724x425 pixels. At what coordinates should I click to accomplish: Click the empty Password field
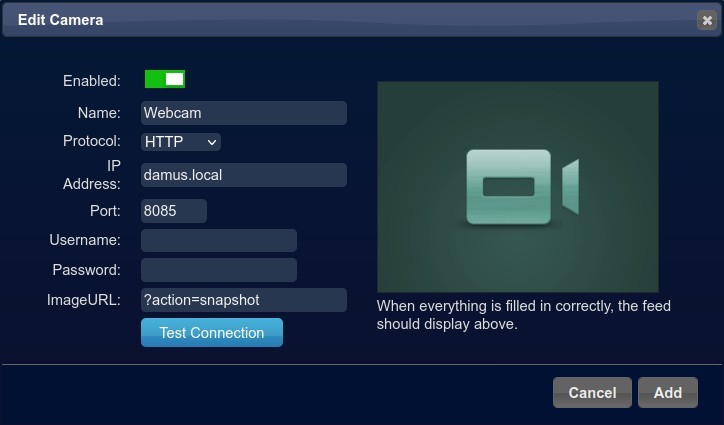(x=218, y=270)
